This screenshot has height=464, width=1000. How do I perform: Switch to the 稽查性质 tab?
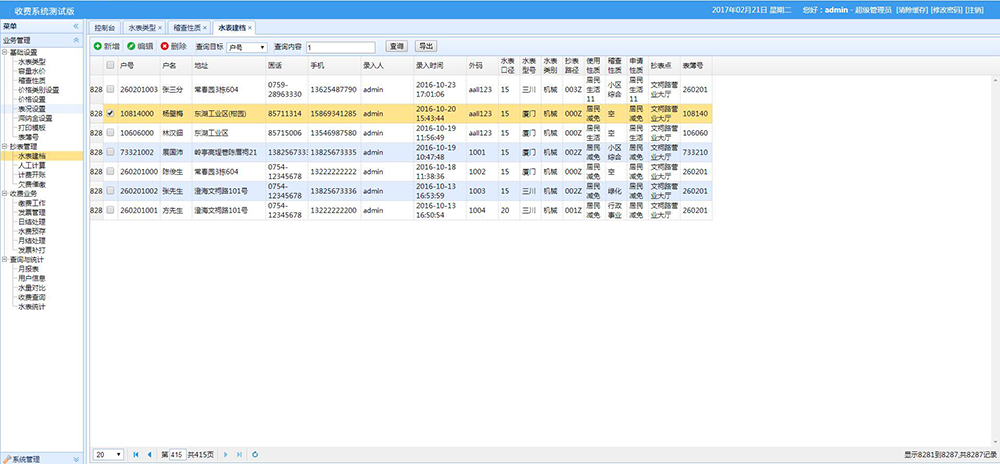click(x=187, y=28)
